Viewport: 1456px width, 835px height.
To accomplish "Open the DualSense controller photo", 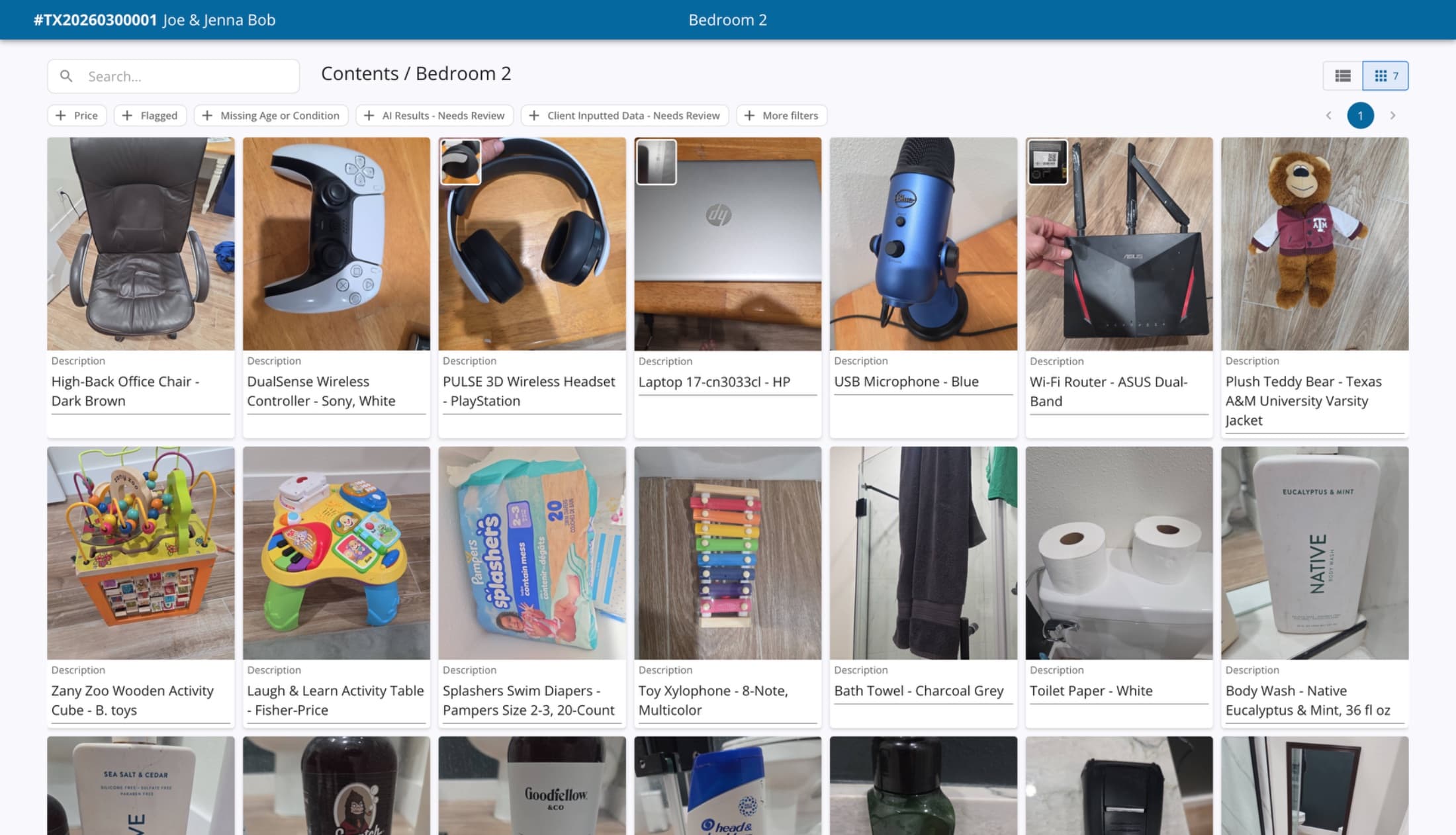I will pyautogui.click(x=336, y=243).
